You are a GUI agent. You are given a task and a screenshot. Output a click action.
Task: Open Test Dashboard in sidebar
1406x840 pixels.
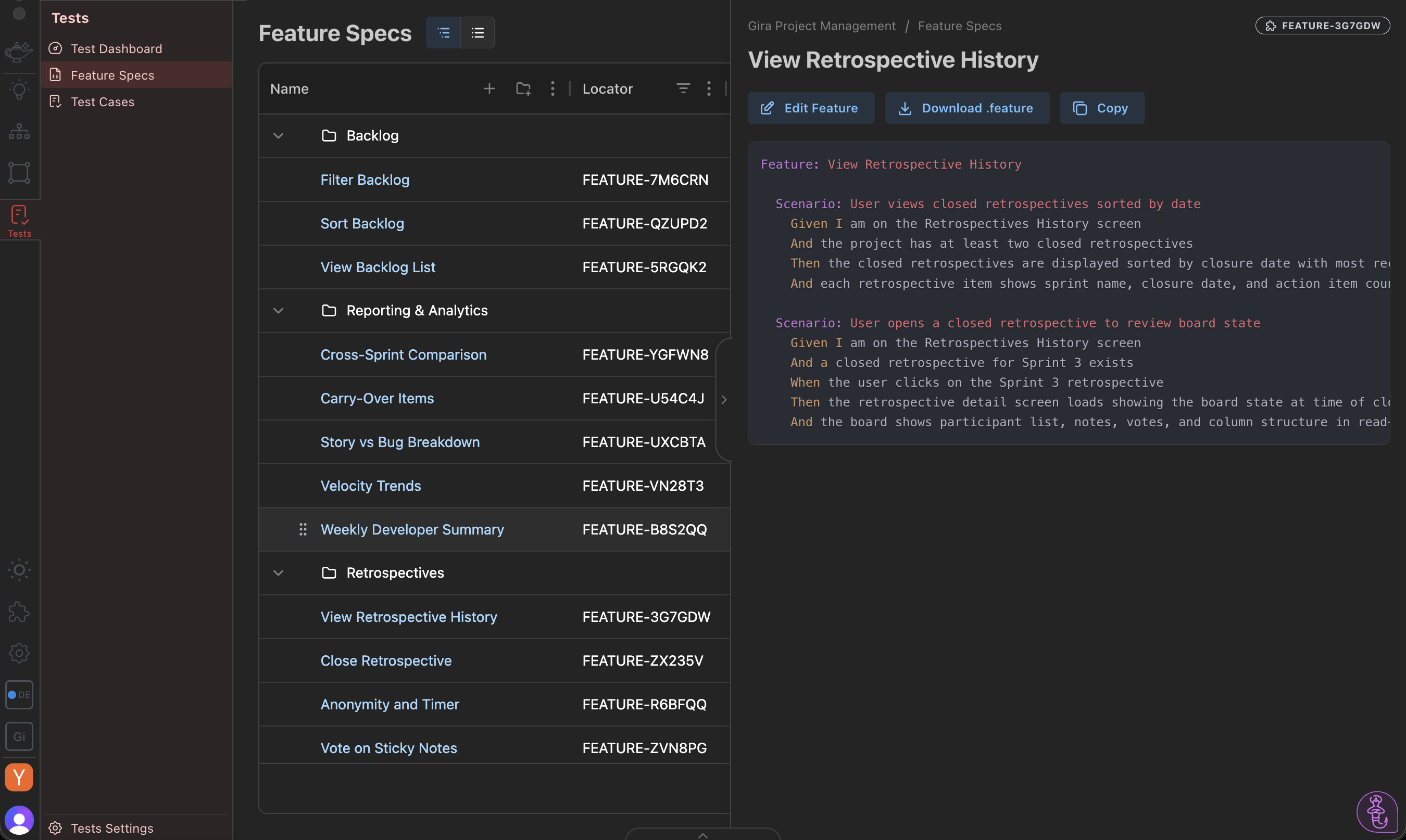136,49
